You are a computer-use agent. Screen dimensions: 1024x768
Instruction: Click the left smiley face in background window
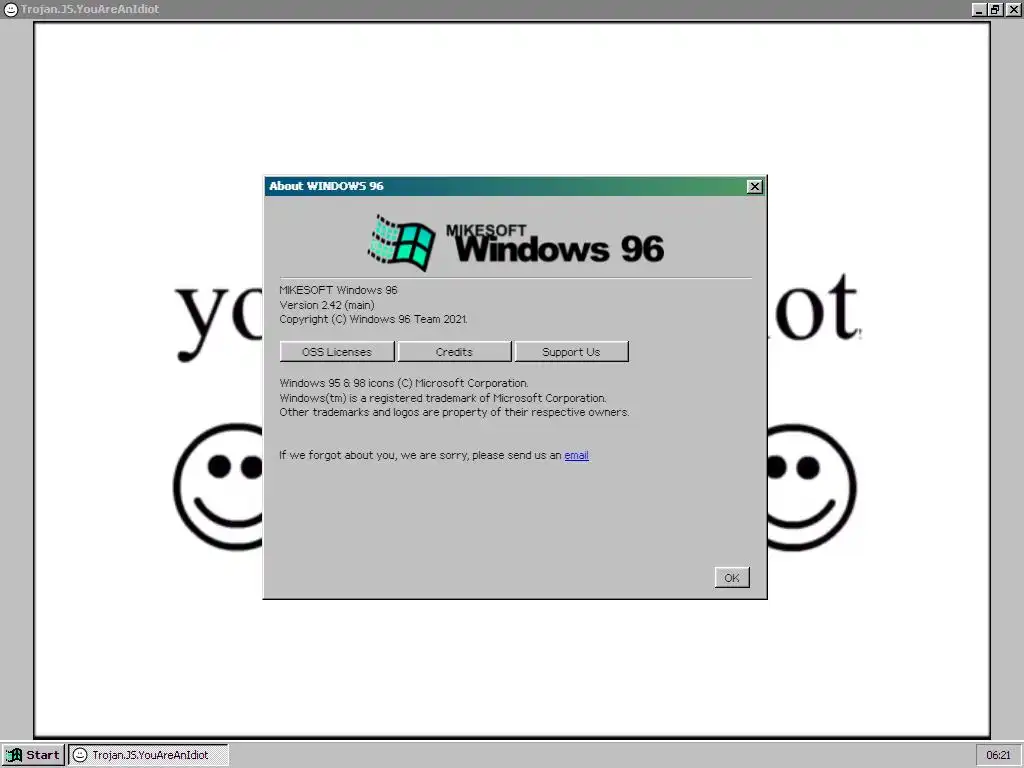[218, 487]
